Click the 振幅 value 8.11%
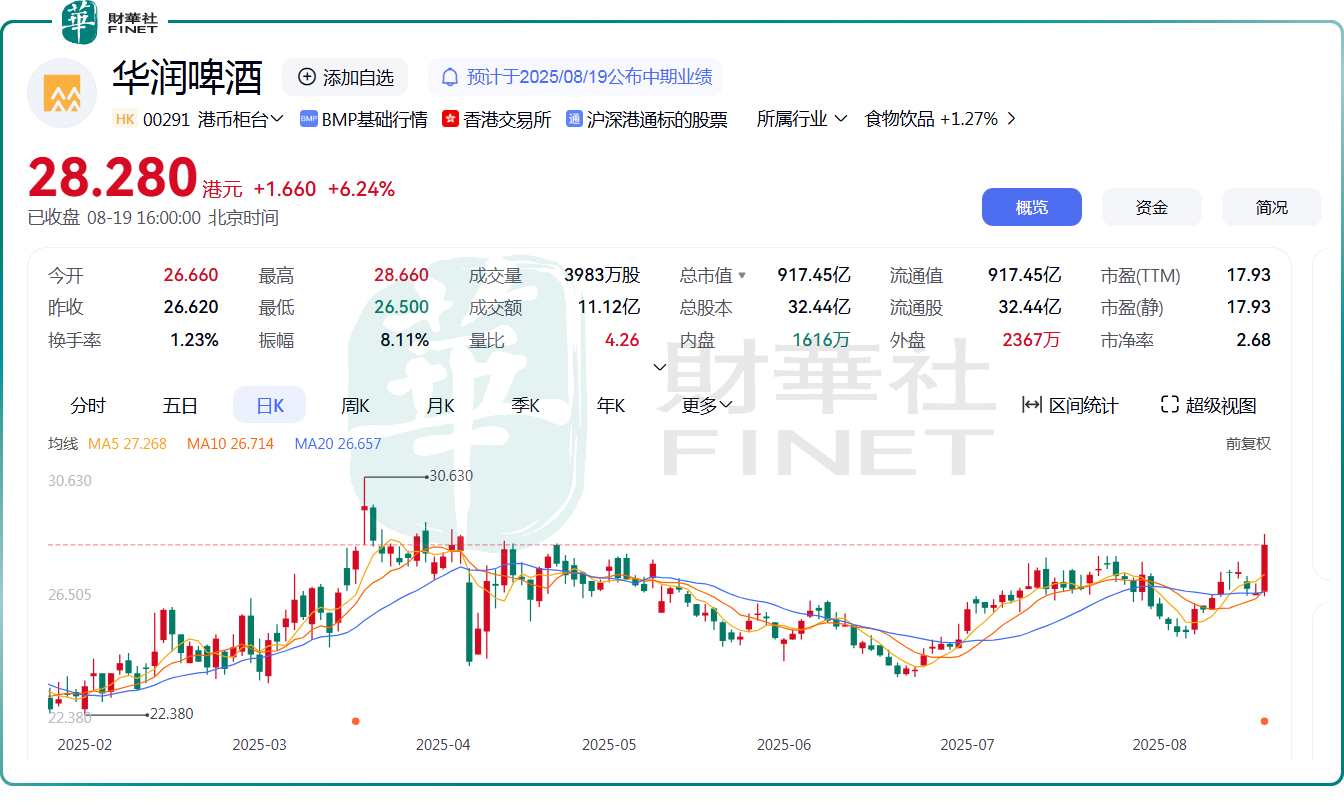Image resolution: width=1344 pixels, height=806 pixels. coord(404,340)
